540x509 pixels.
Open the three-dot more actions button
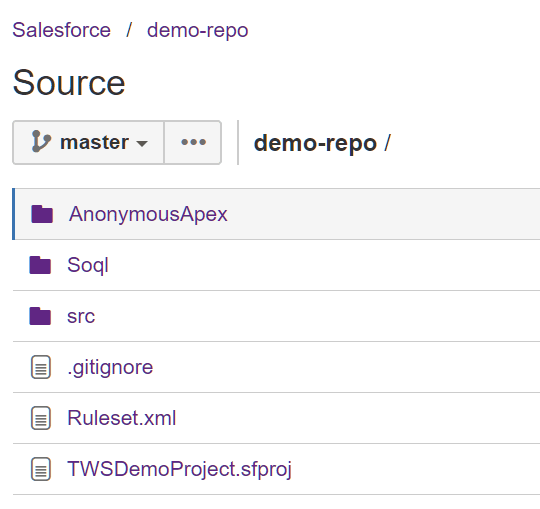193,142
